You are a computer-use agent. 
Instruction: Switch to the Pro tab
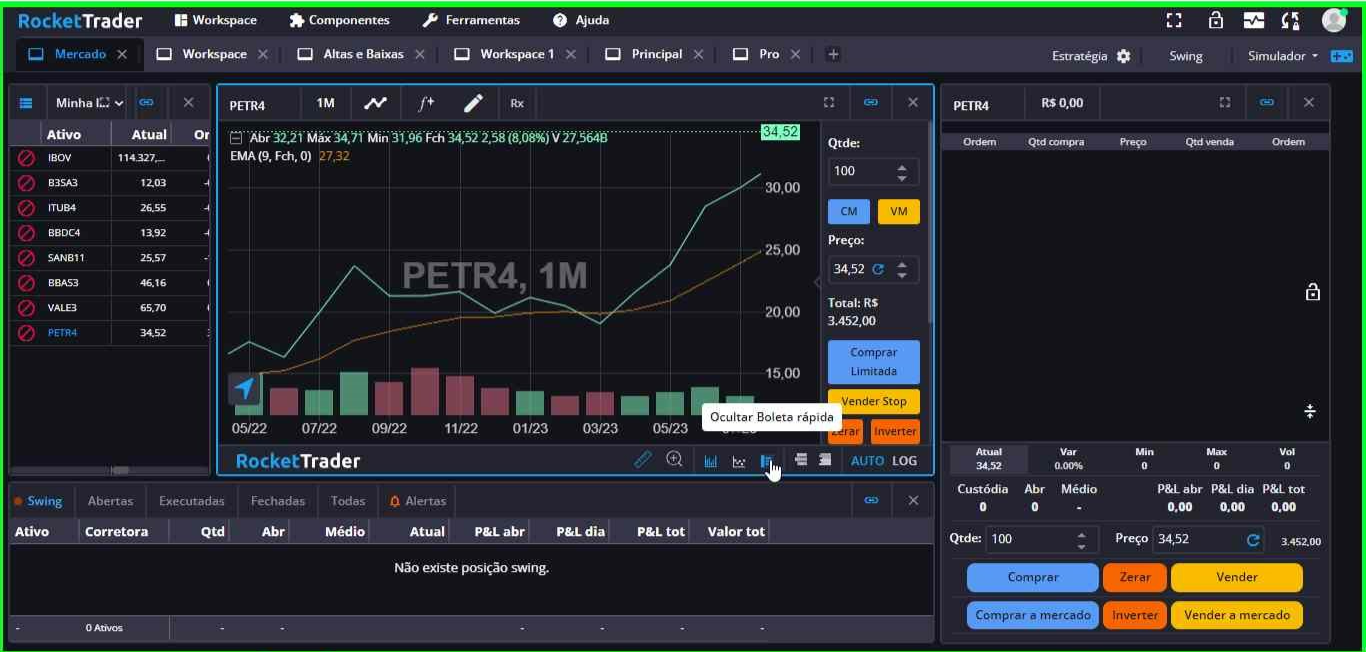[x=769, y=54]
